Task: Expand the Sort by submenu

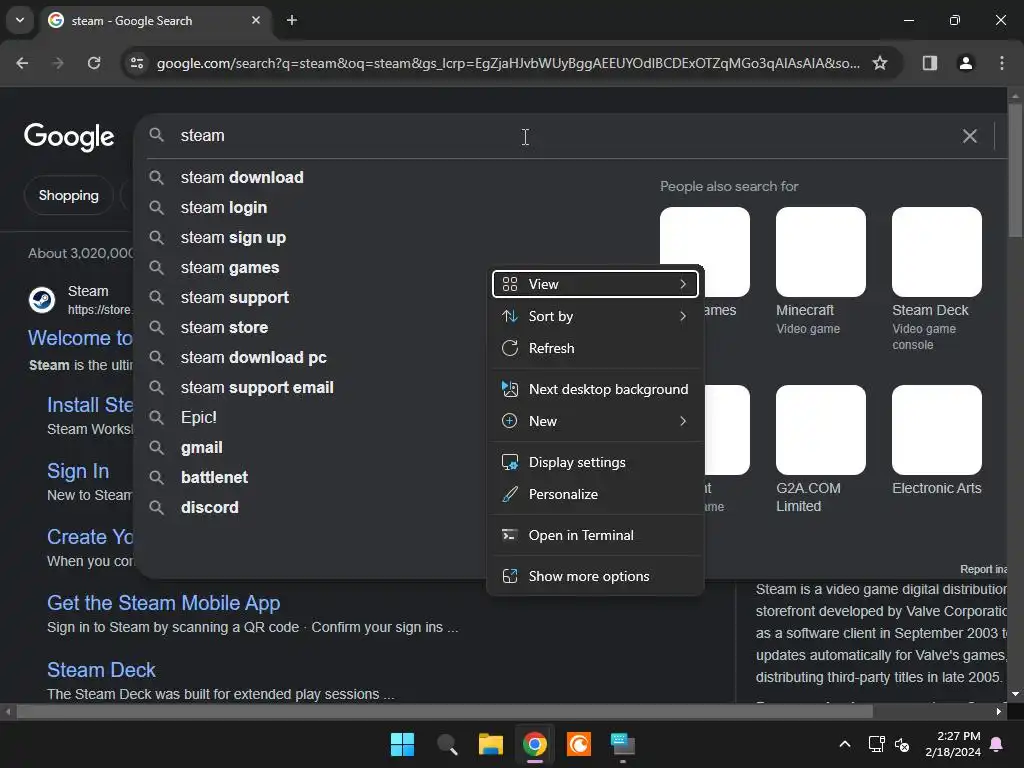Action: [595, 316]
